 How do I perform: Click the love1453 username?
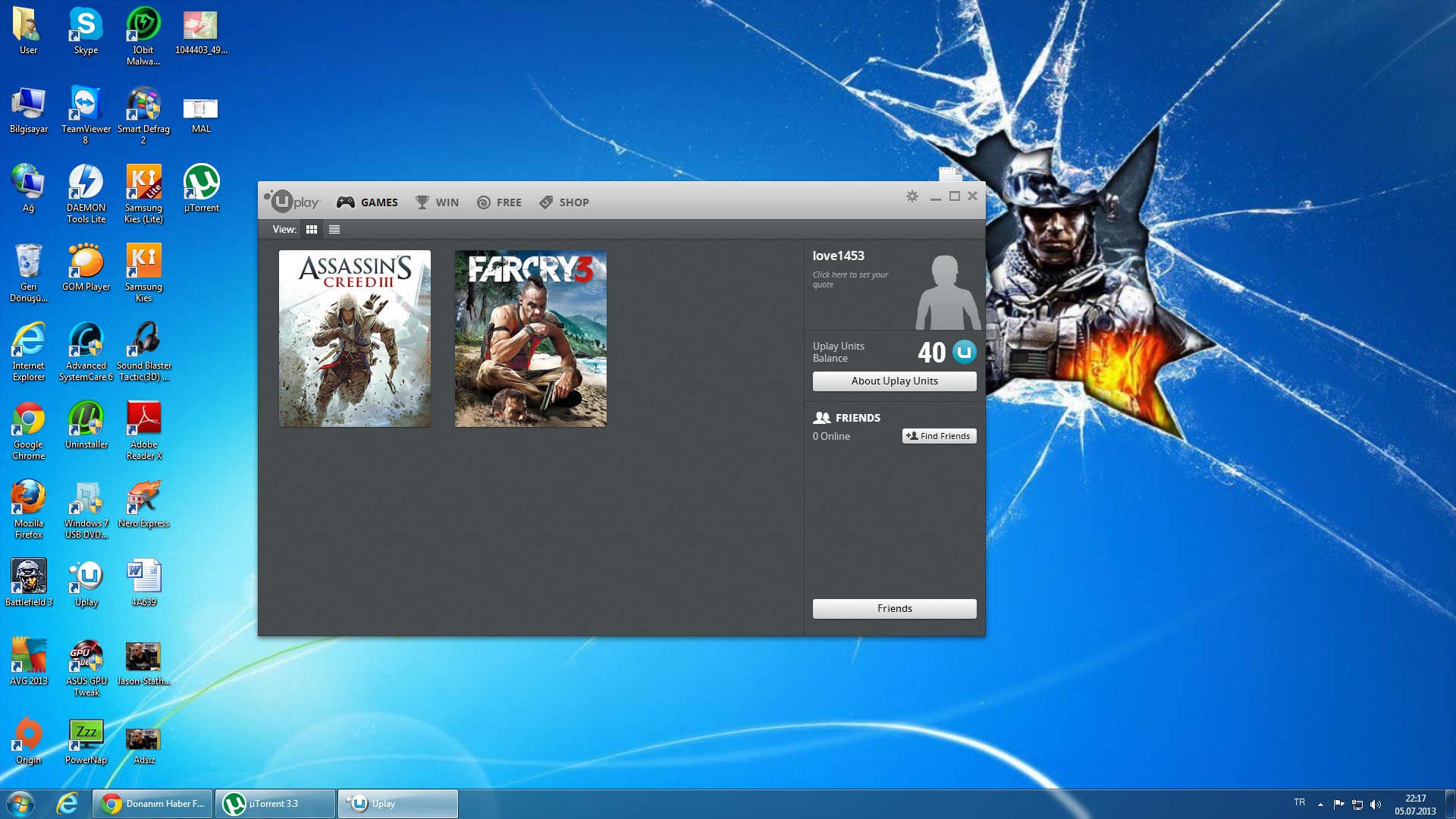[x=838, y=256]
